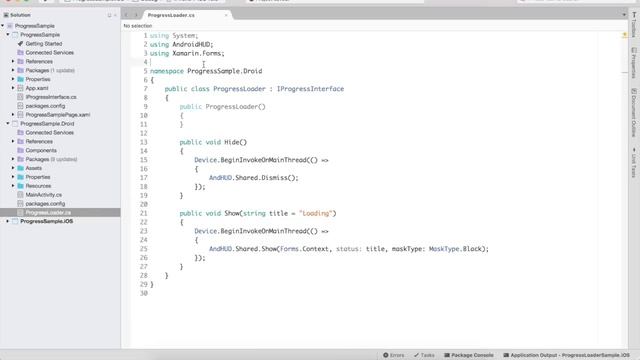Close the ProgressLoader.cs tab
Screen dimensions: 640x360
pyautogui.click(x=226, y=15)
